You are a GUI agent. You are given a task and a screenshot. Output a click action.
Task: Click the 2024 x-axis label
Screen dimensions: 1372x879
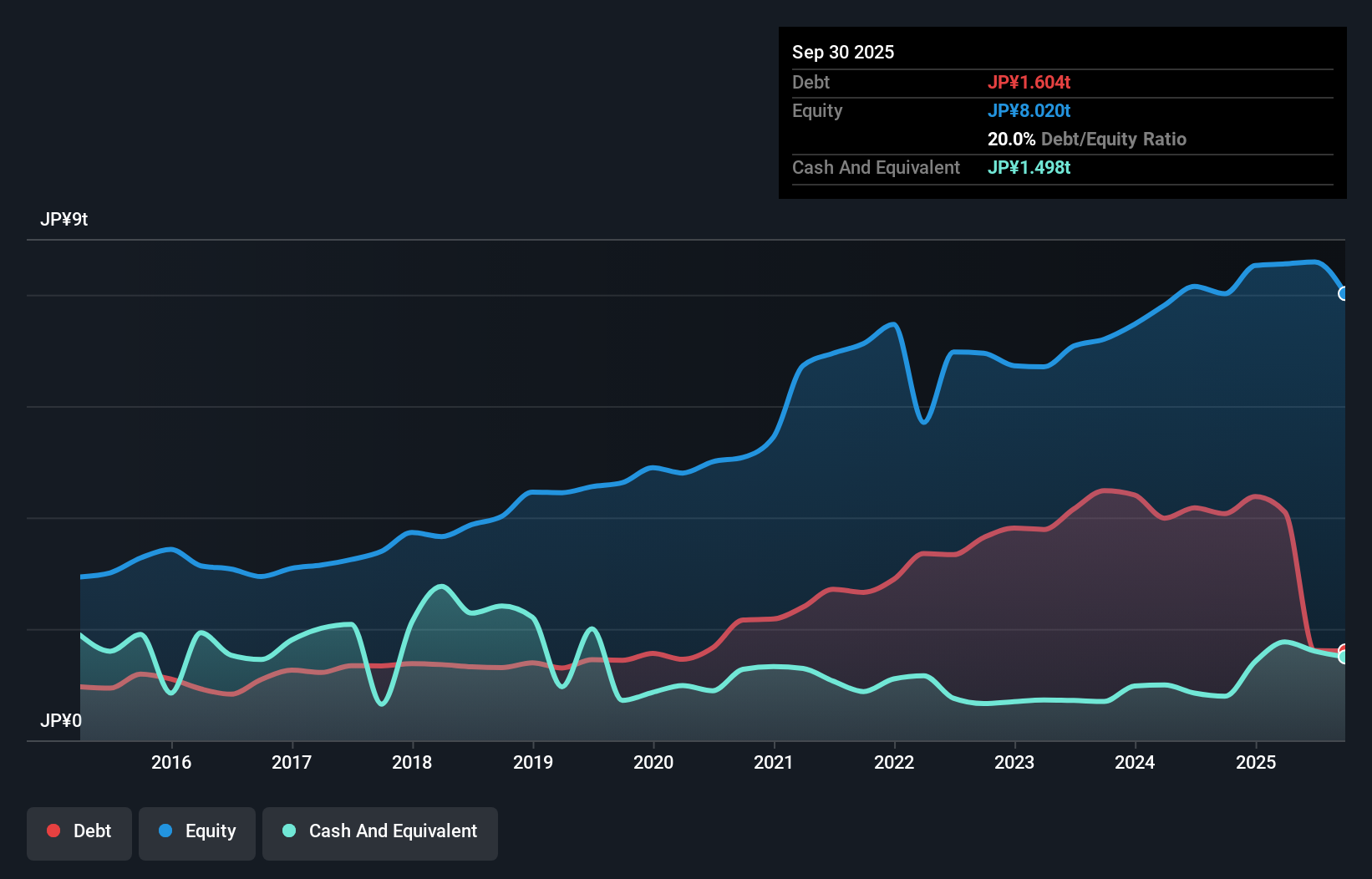pyautogui.click(x=1135, y=762)
